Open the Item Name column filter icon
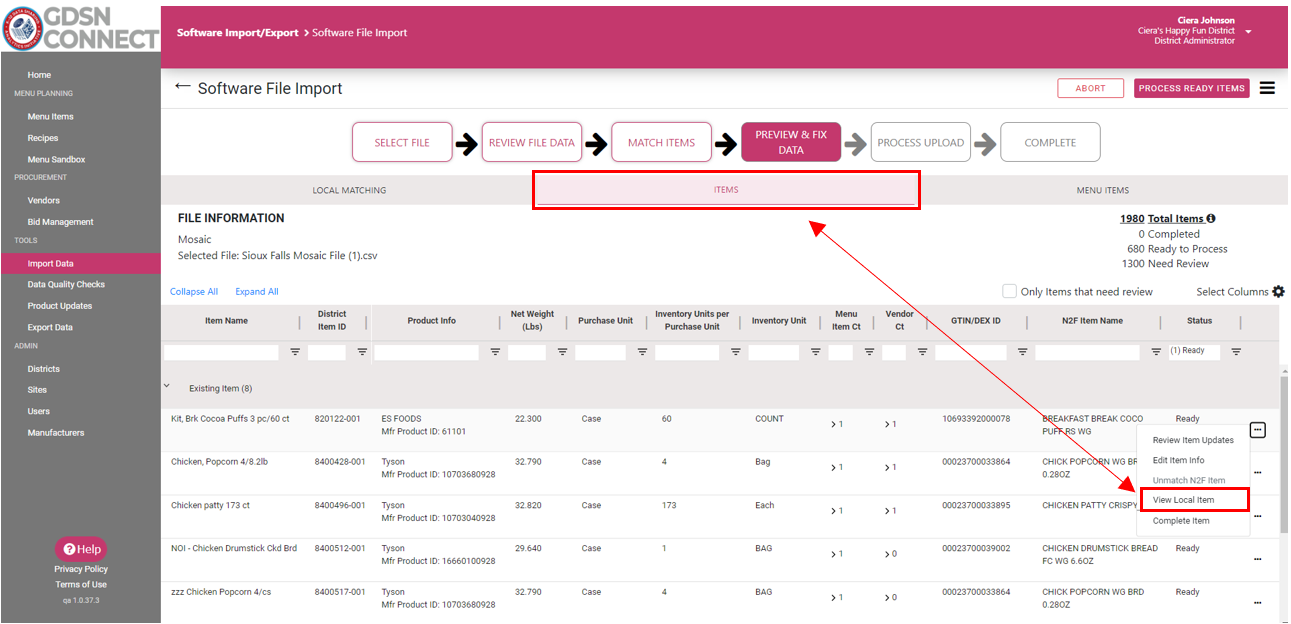 point(295,352)
